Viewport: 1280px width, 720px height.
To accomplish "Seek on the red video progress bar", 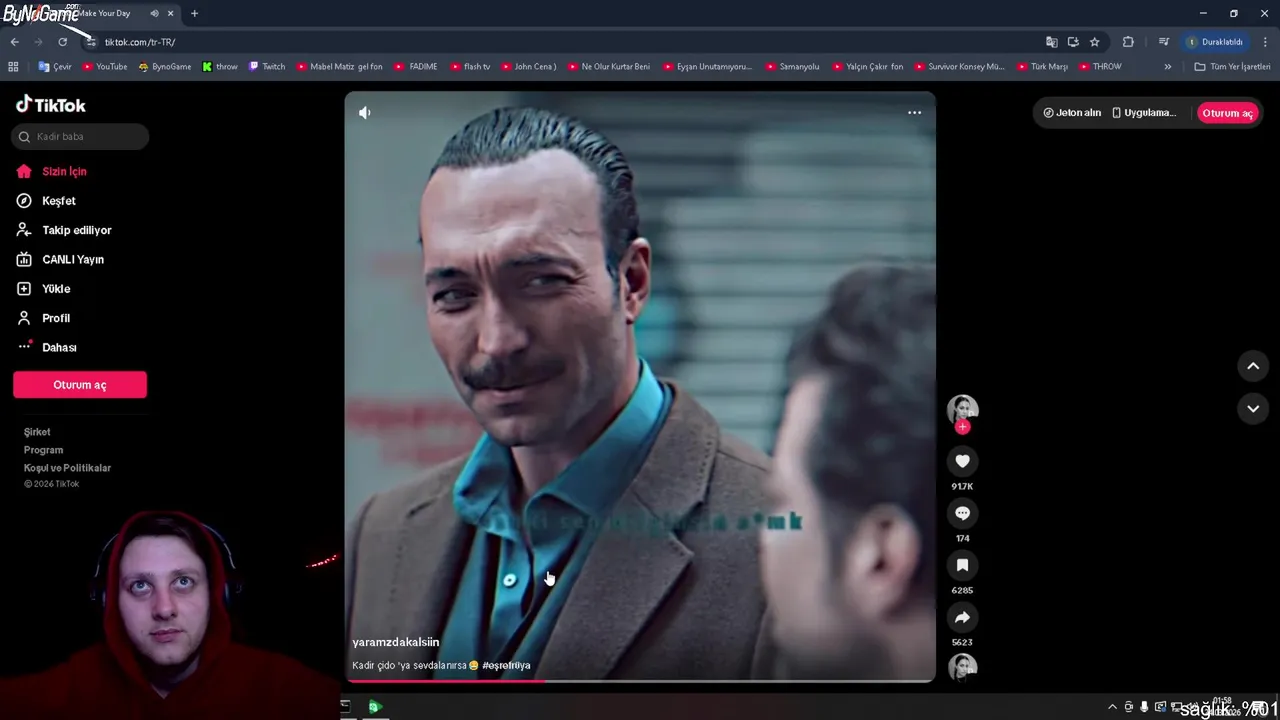I will pos(640,682).
